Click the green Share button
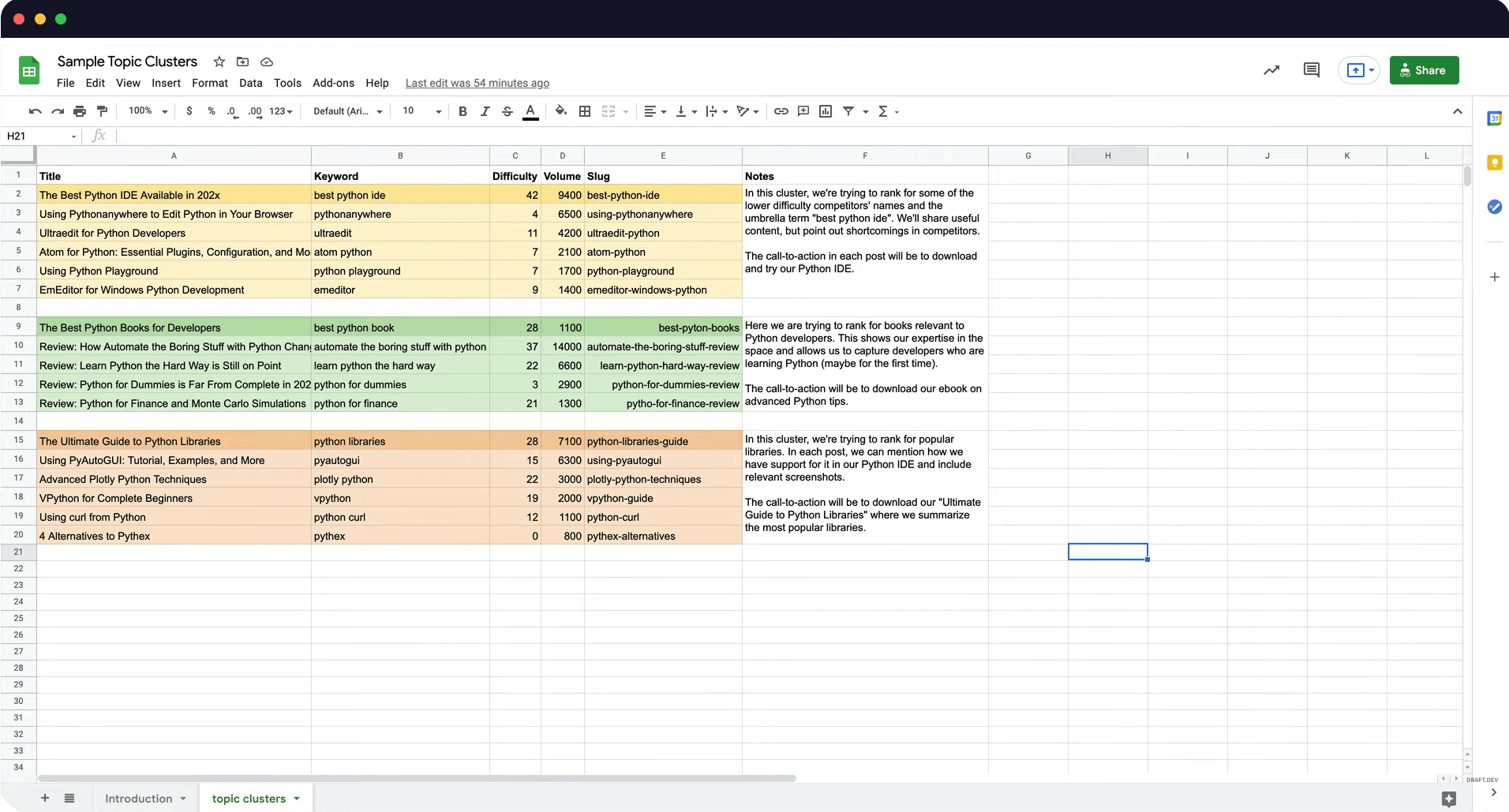1509x812 pixels. click(1424, 70)
